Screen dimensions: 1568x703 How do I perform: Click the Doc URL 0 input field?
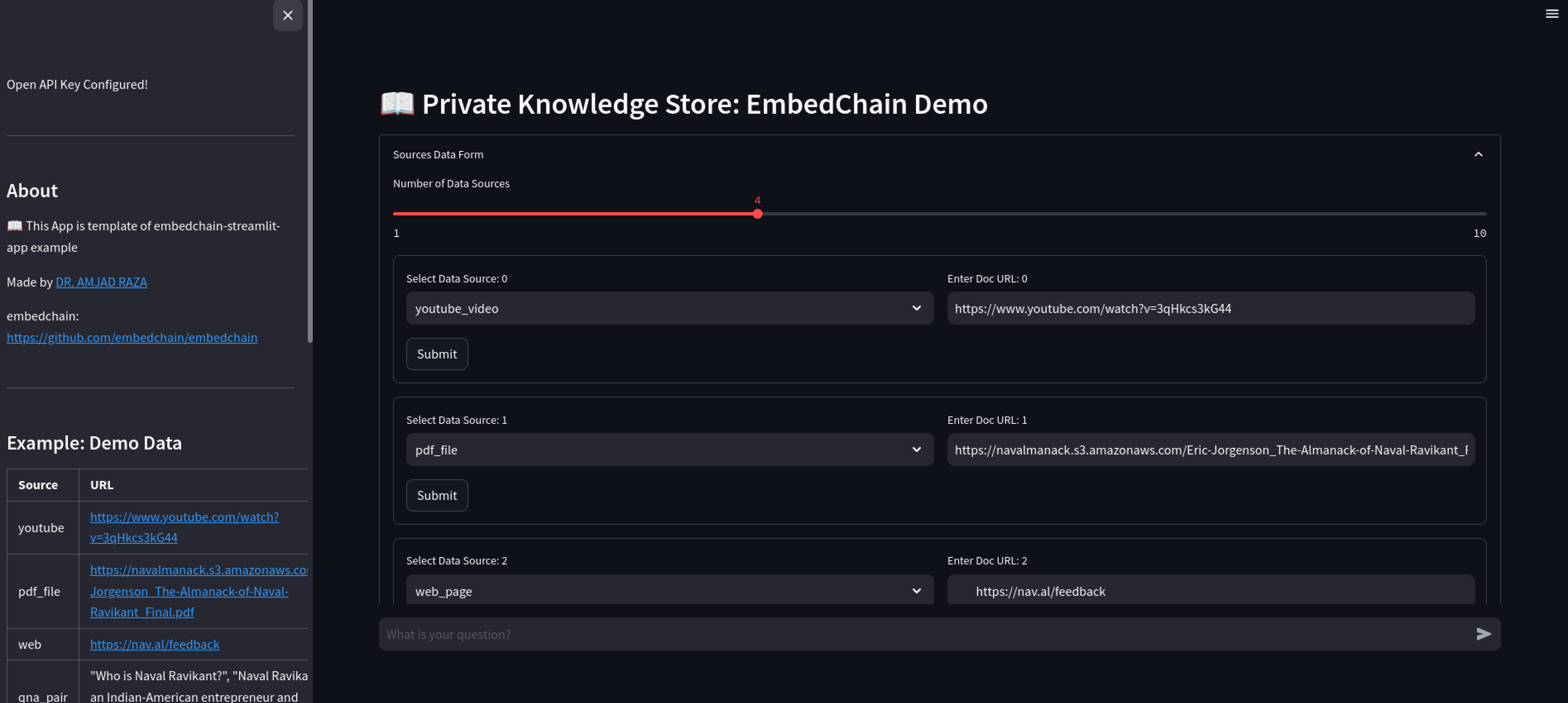coord(1210,308)
